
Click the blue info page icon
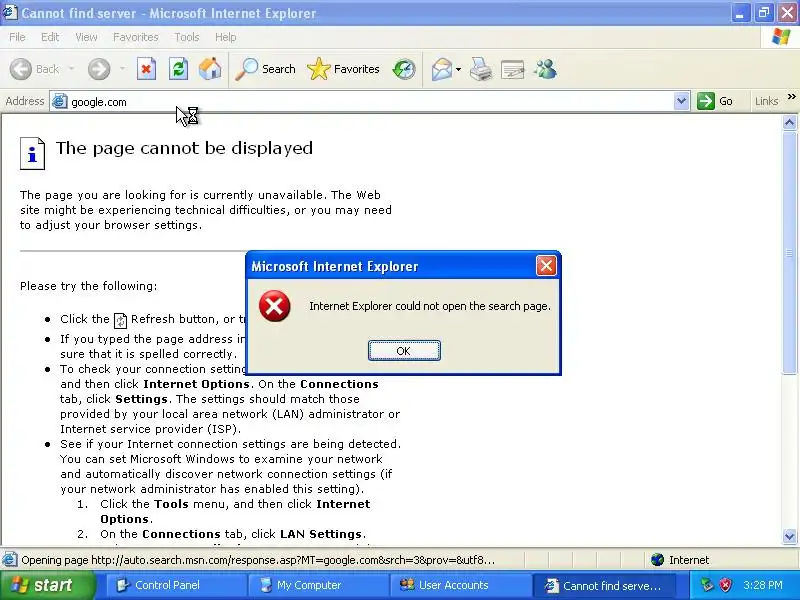[x=32, y=153]
